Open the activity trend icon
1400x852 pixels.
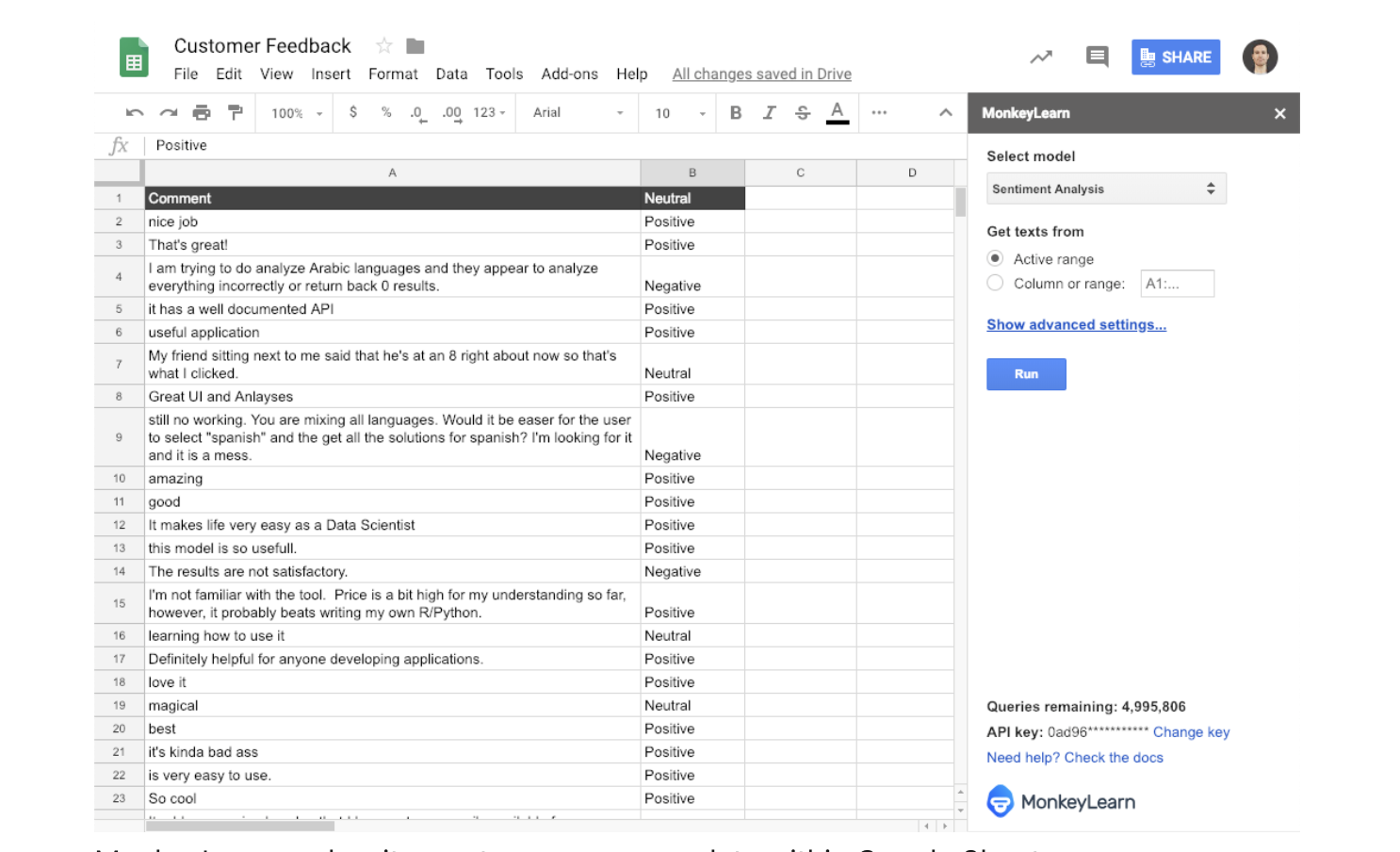[1041, 57]
